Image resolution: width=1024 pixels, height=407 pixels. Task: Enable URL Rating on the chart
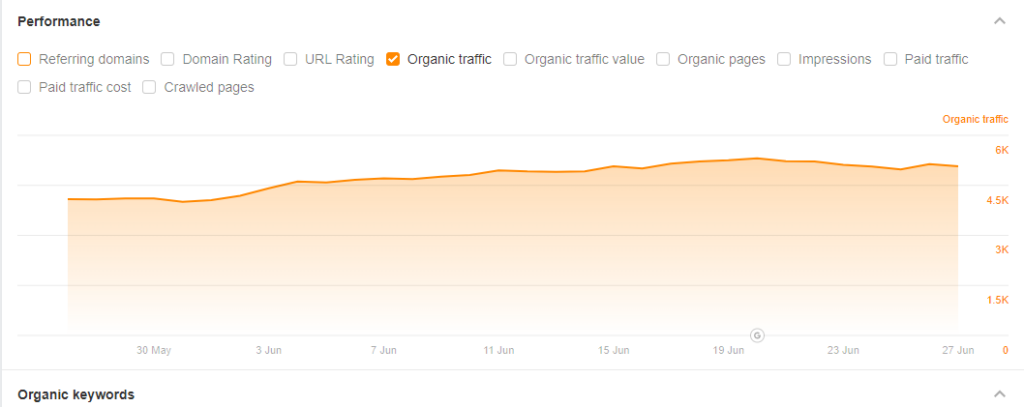click(291, 59)
